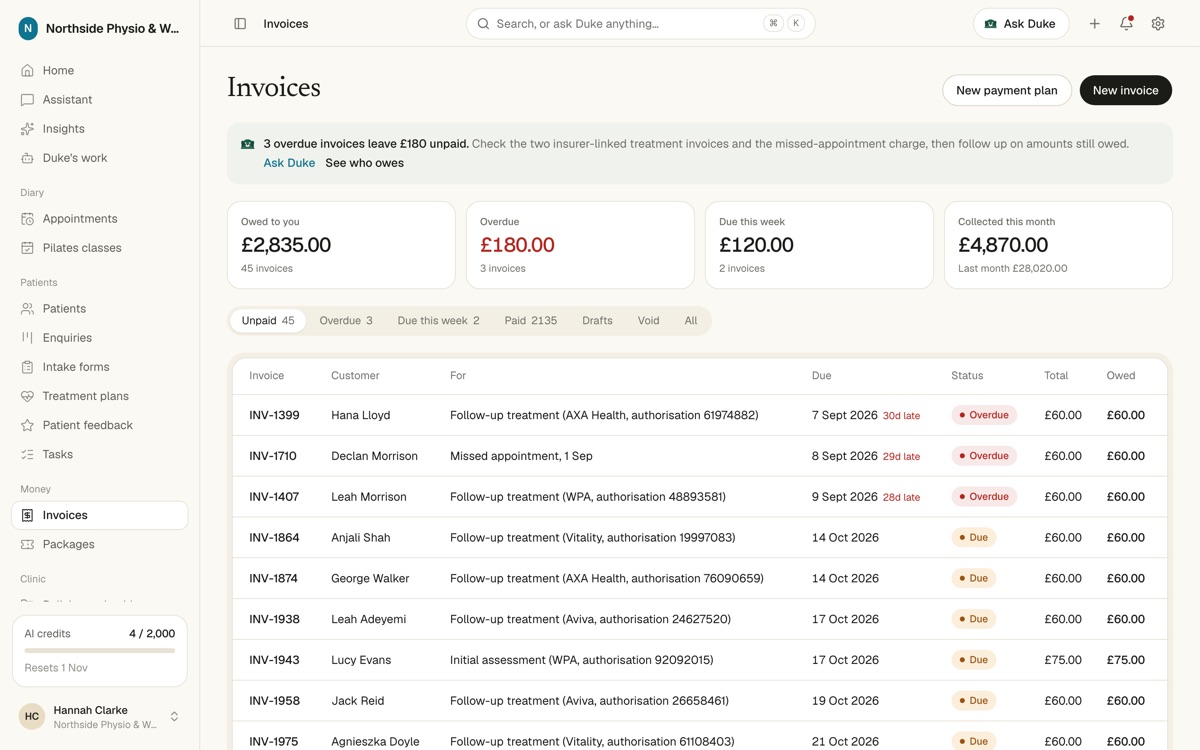The image size is (1200, 750).
Task: Open invoice INV-1407
Action: [x=274, y=497]
